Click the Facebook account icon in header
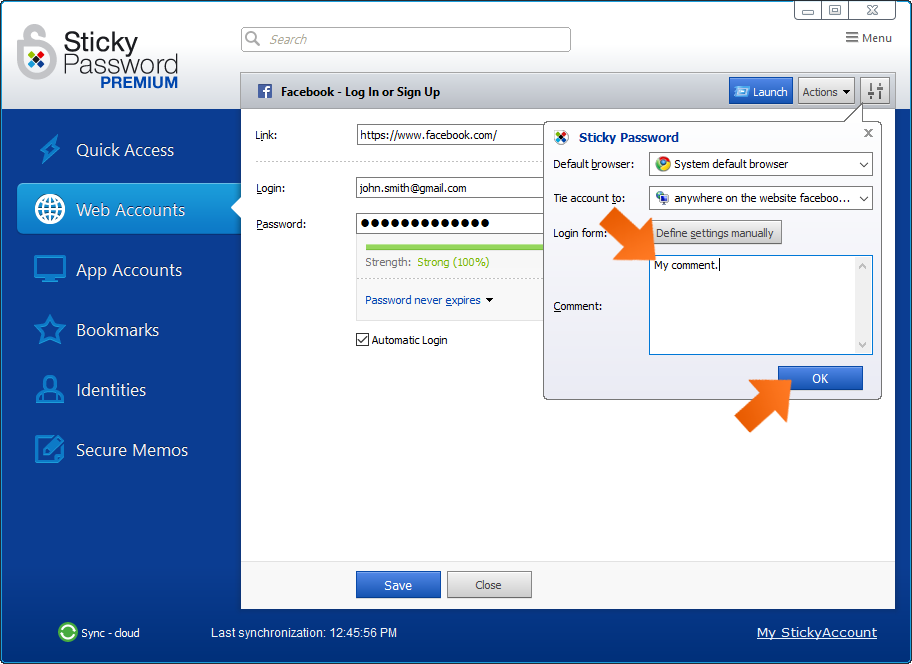This screenshot has height=664, width=912. pyautogui.click(x=265, y=91)
